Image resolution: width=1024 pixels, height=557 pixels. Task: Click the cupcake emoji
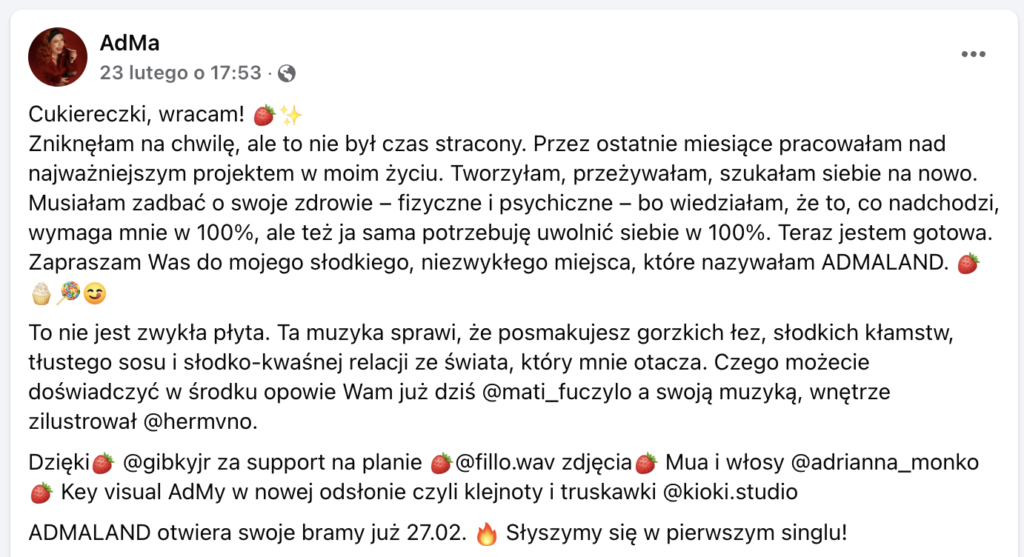pyautogui.click(x=42, y=294)
